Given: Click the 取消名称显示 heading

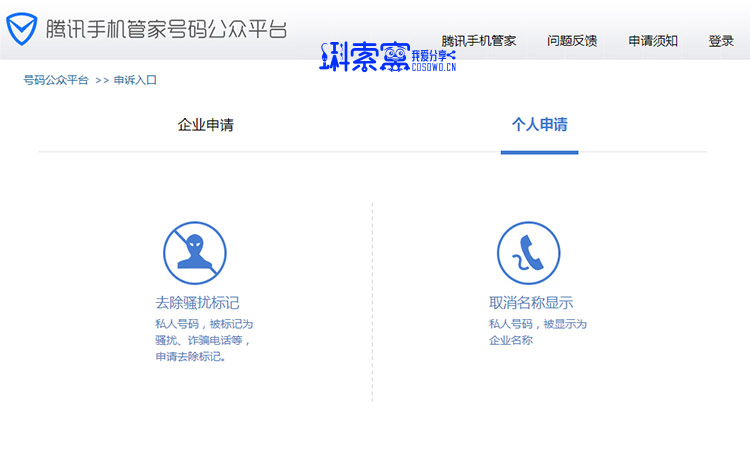Looking at the screenshot, I should pos(531,303).
